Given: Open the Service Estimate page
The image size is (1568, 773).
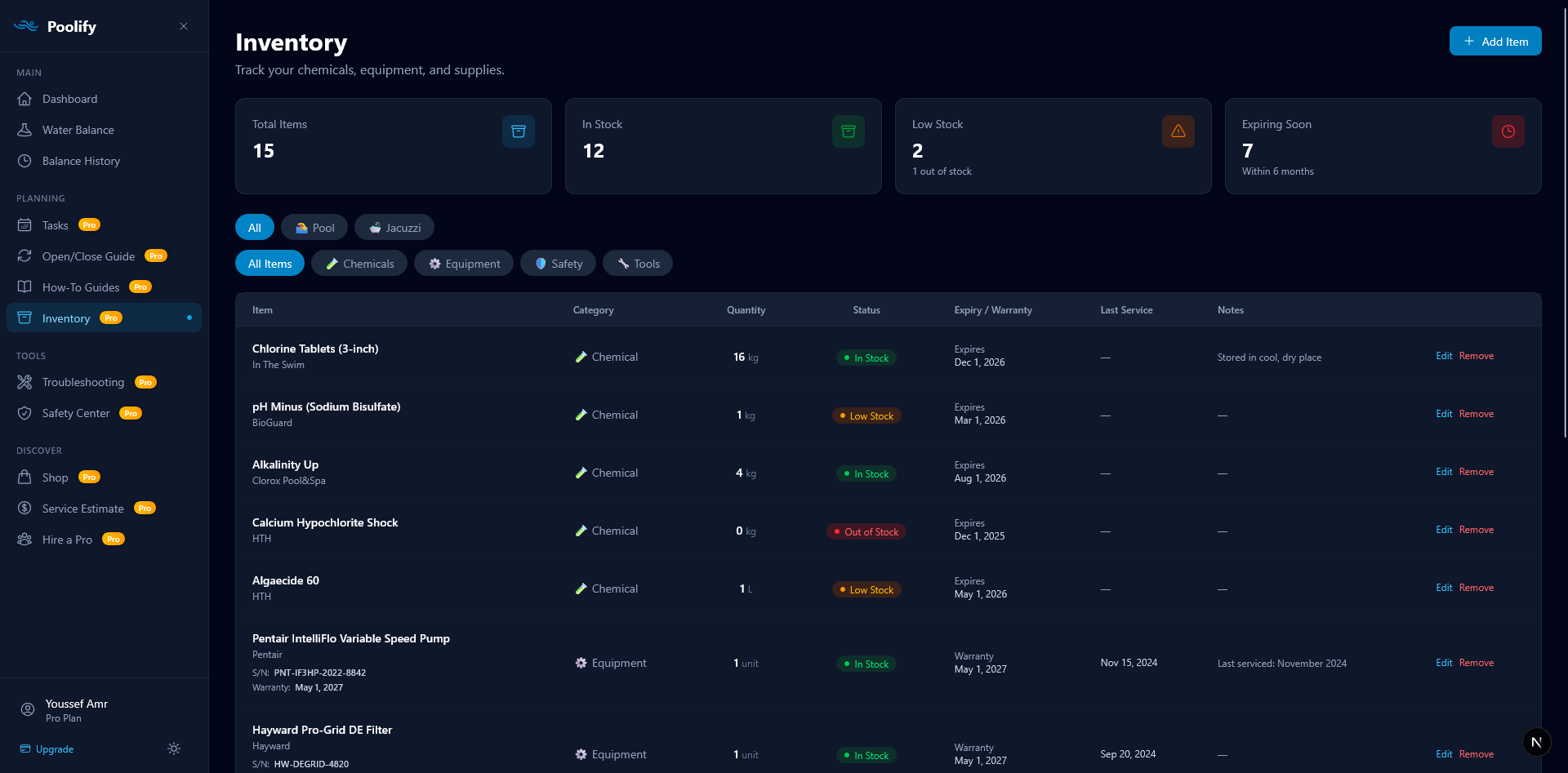Looking at the screenshot, I should (x=104, y=508).
